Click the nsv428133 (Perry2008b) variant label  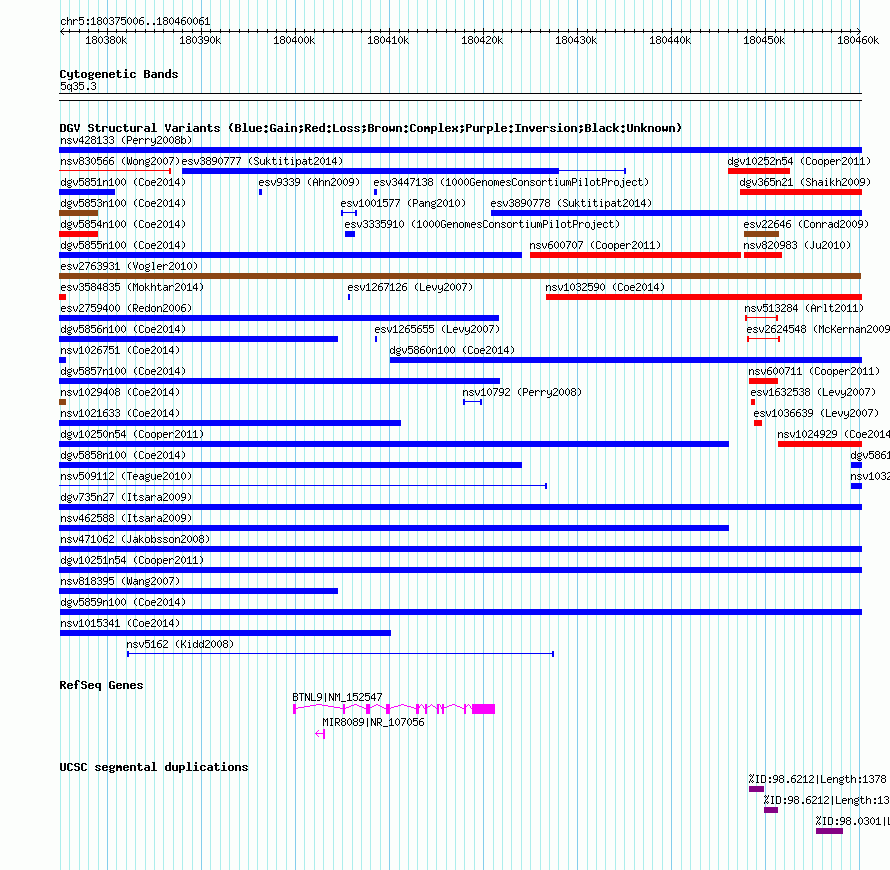126,140
